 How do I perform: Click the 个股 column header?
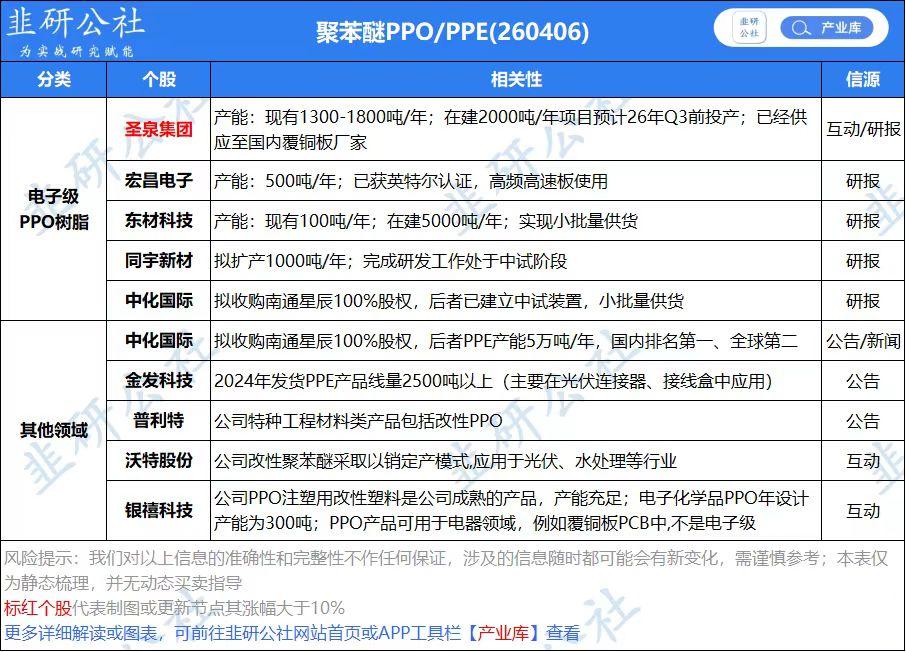coord(159,80)
